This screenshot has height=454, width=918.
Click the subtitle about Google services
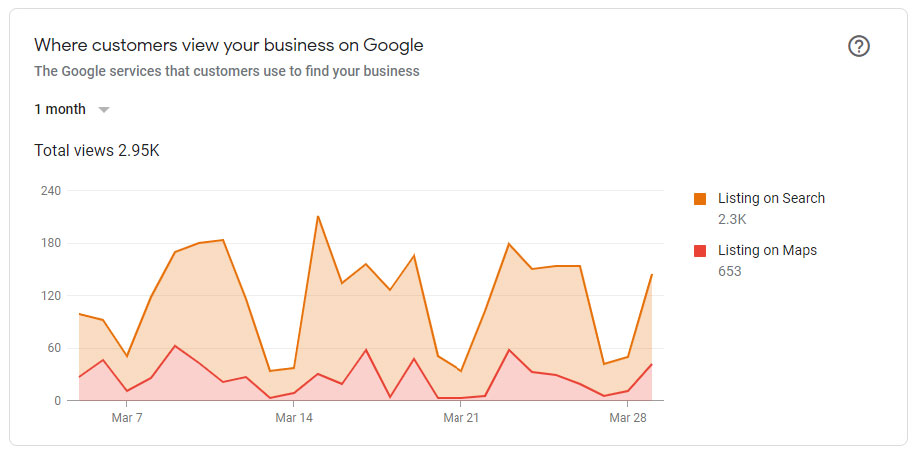[x=227, y=71]
